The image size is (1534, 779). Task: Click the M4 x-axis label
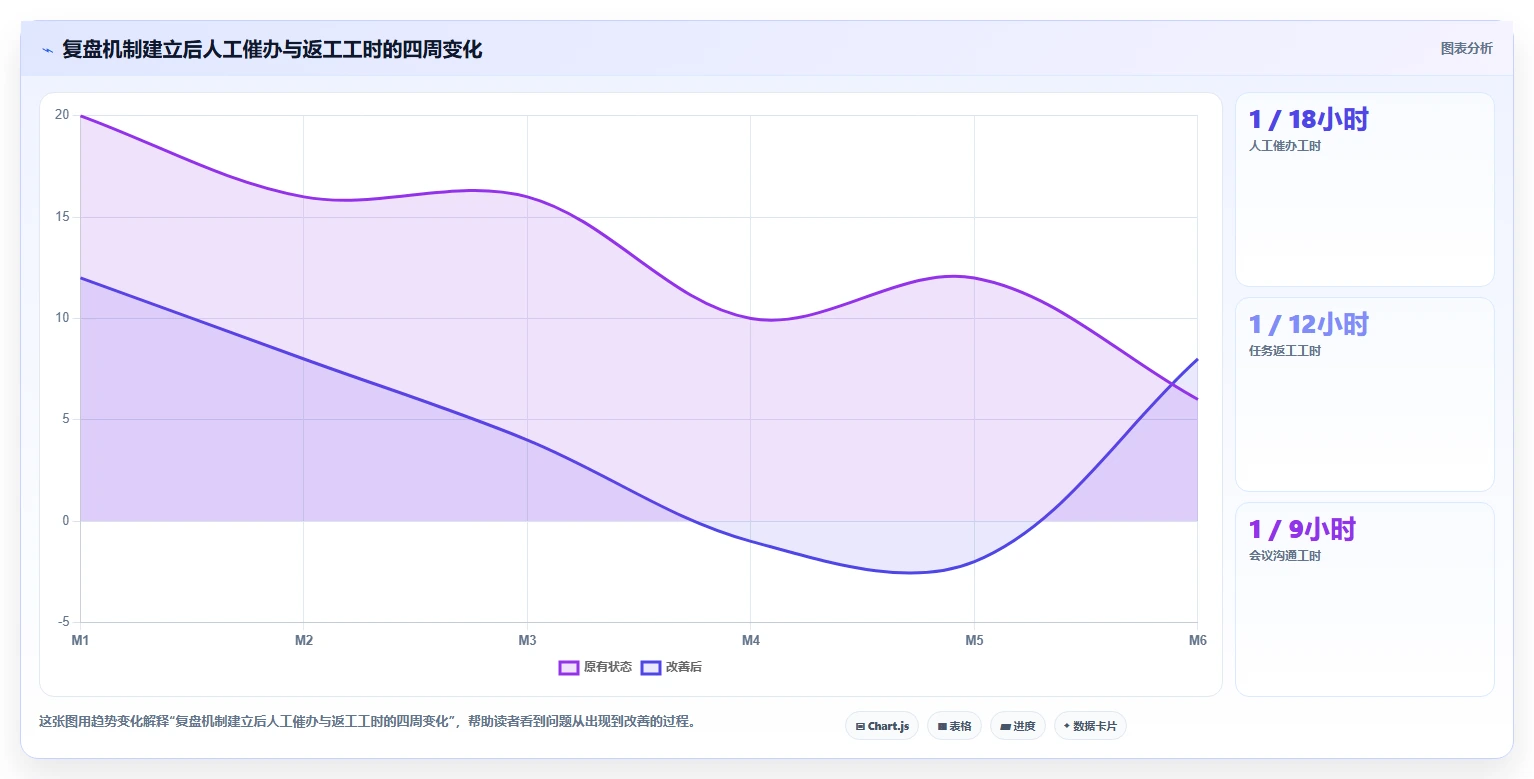tap(751, 640)
